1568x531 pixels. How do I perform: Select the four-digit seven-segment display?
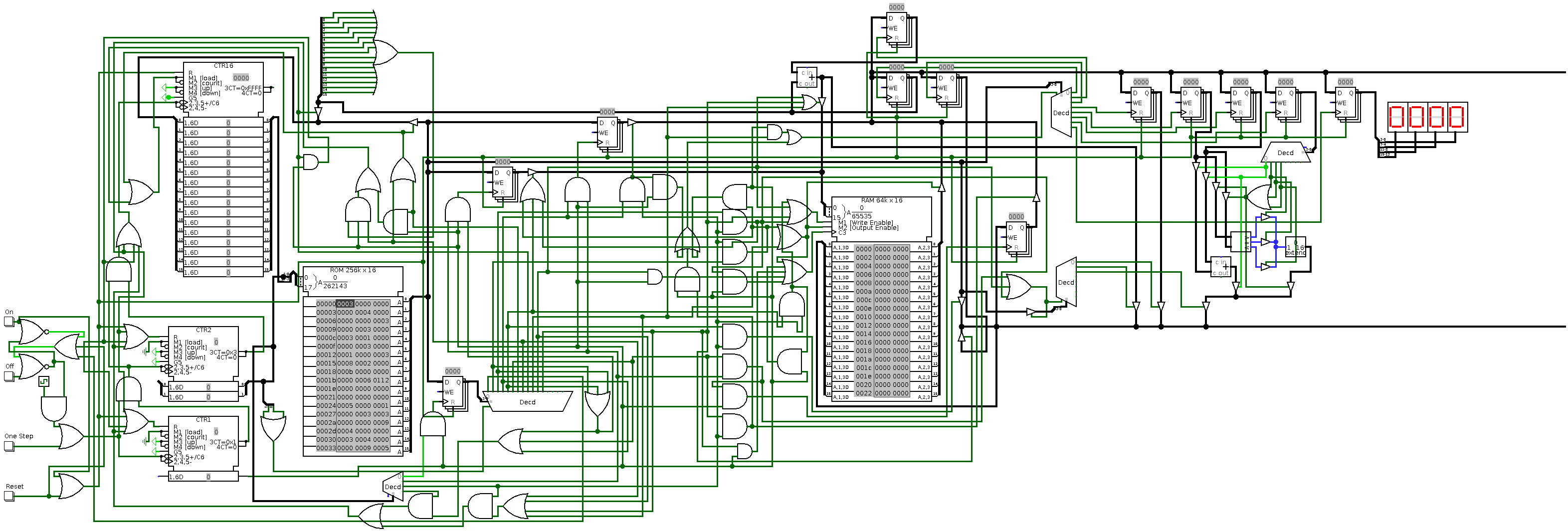point(1427,117)
